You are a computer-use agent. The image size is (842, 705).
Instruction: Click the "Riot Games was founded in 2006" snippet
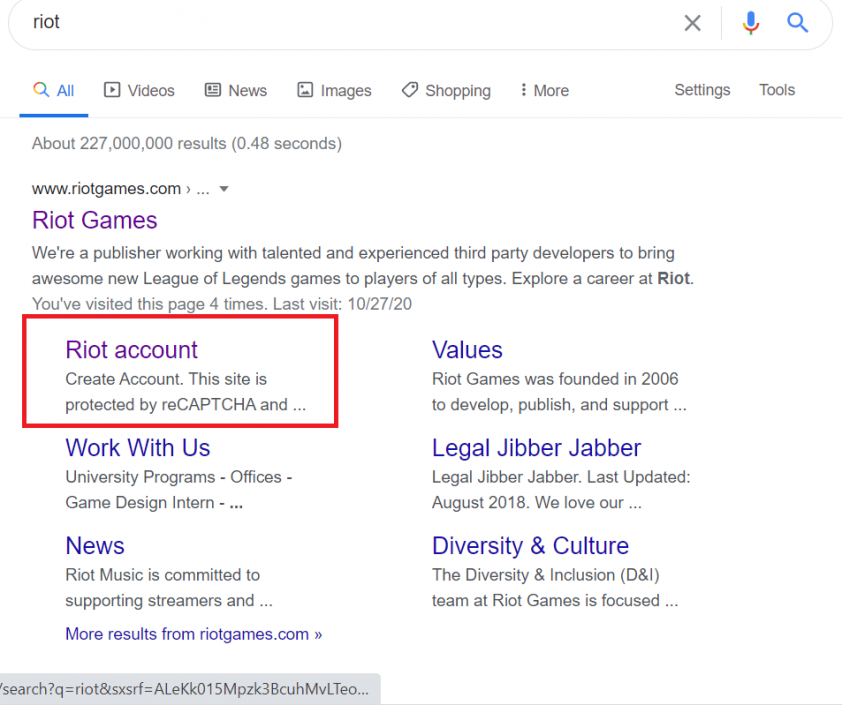coord(555,379)
